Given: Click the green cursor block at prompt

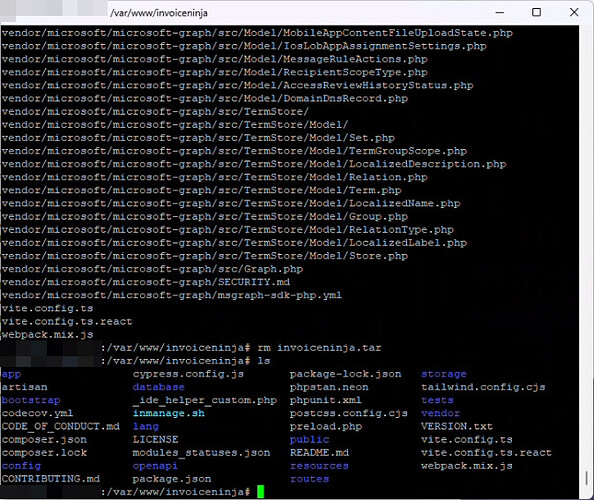Looking at the screenshot, I should tap(261, 492).
